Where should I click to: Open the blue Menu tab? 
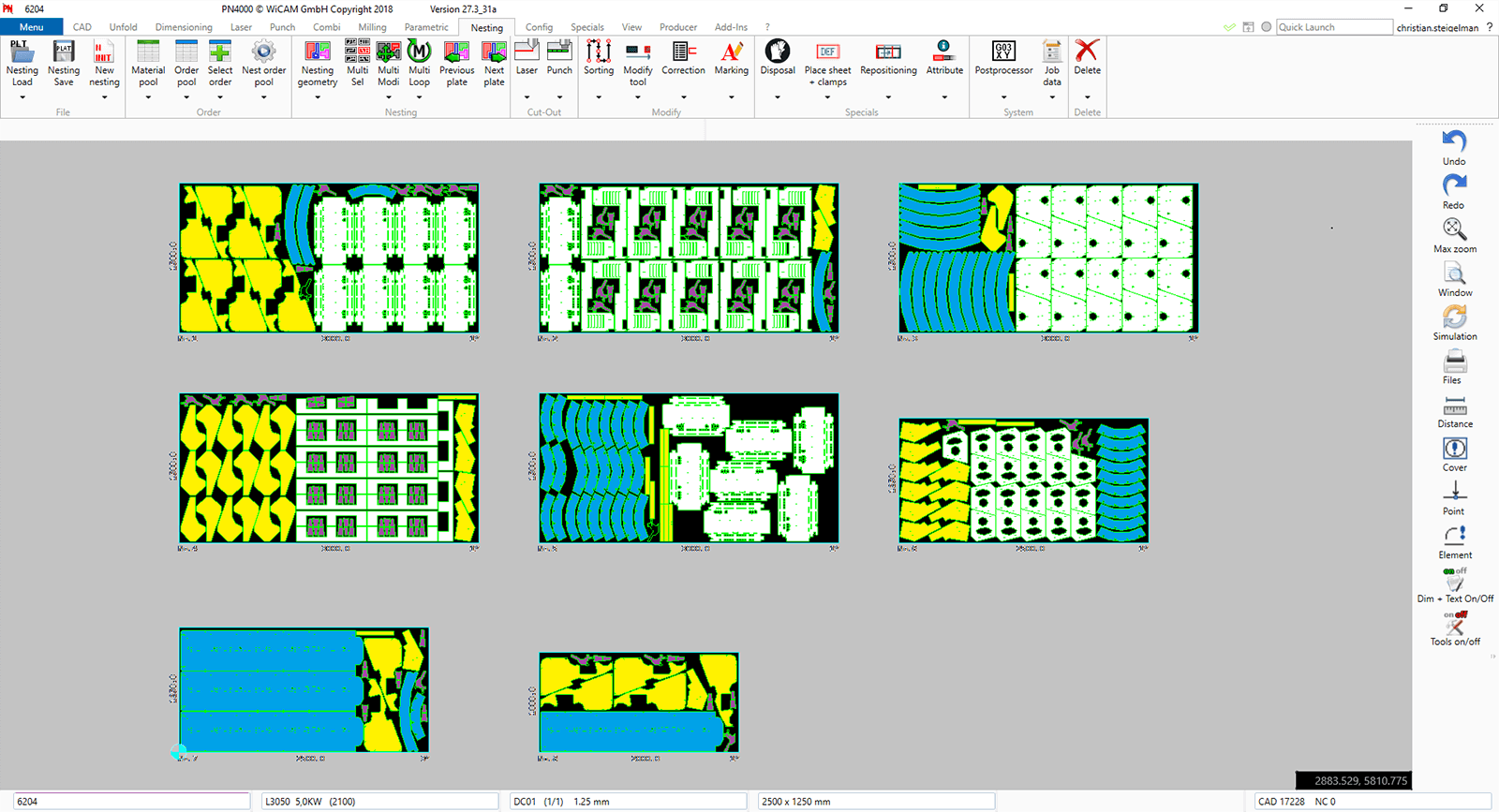point(32,27)
